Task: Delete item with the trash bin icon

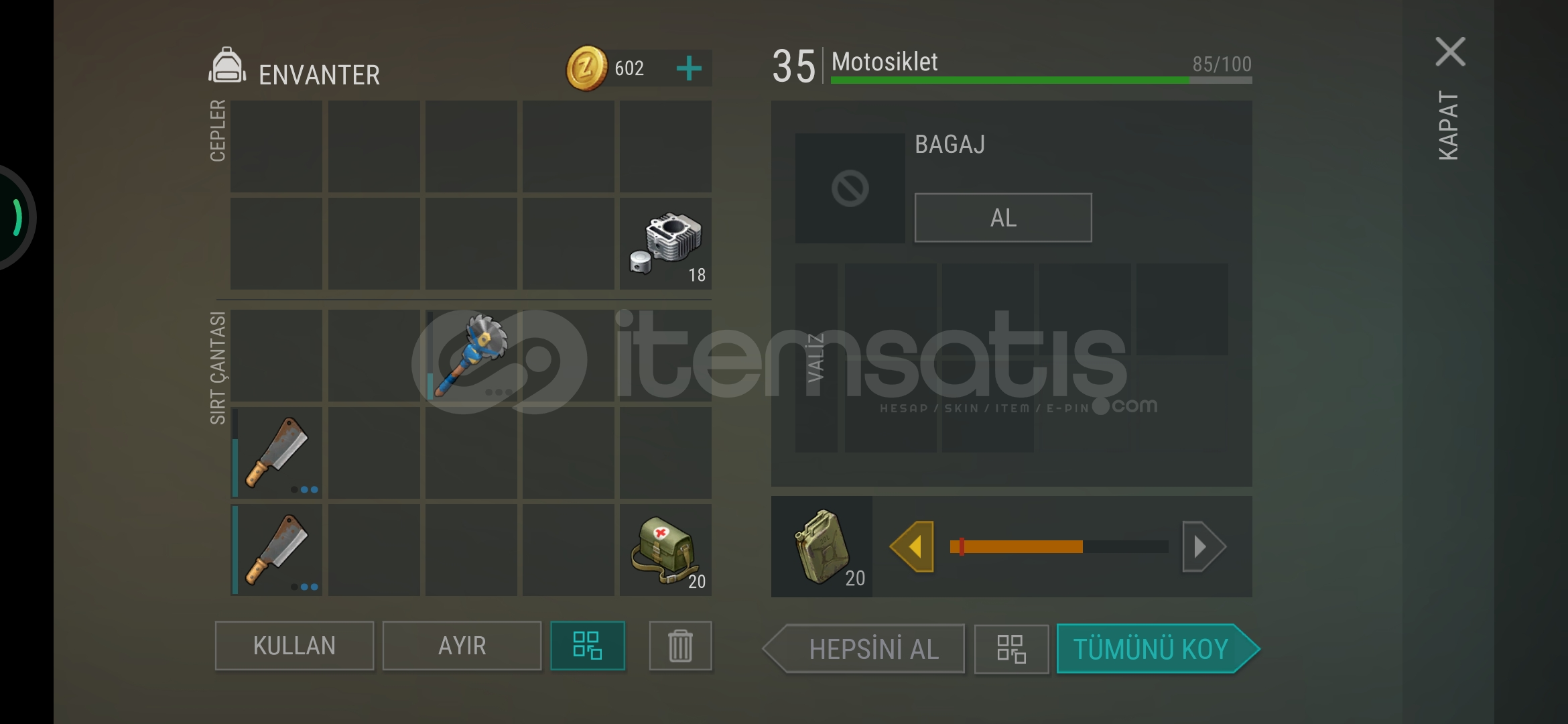Action: click(680, 646)
